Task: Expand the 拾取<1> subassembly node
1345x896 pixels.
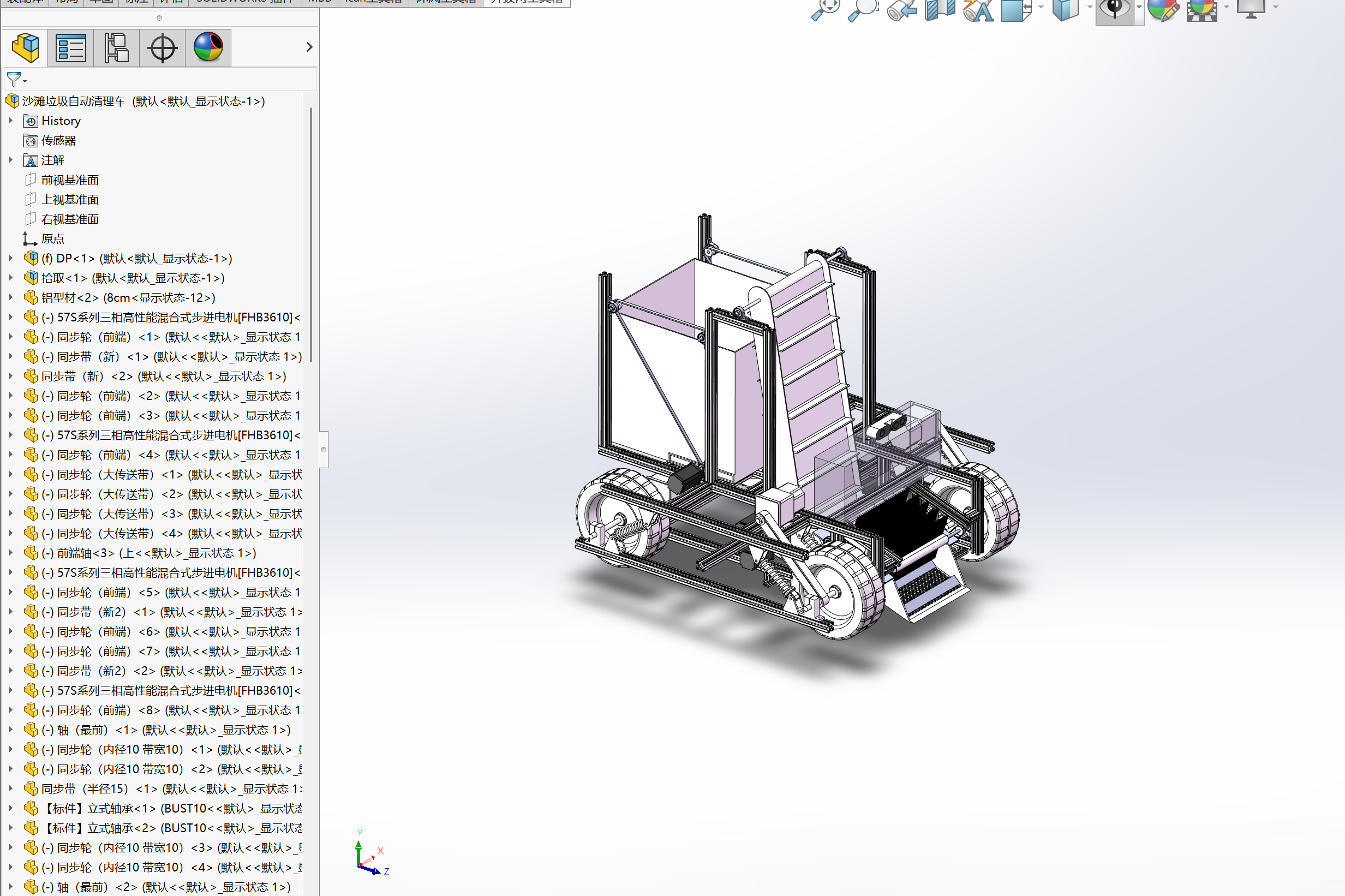Action: 11,278
